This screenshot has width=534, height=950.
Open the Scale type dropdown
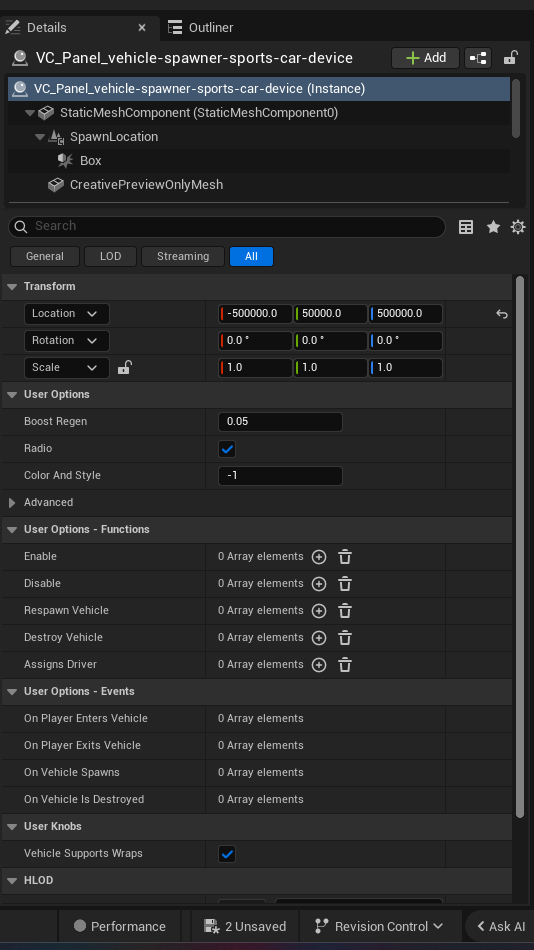pyautogui.click(x=67, y=368)
